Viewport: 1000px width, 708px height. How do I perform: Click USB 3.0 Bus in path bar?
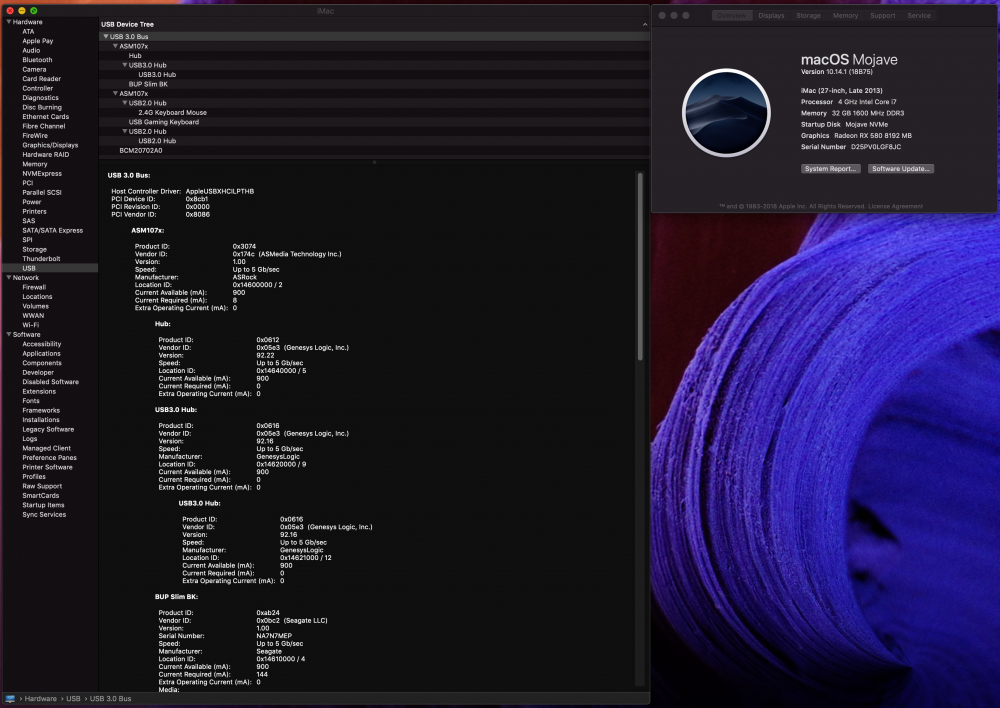pyautogui.click(x=110, y=698)
